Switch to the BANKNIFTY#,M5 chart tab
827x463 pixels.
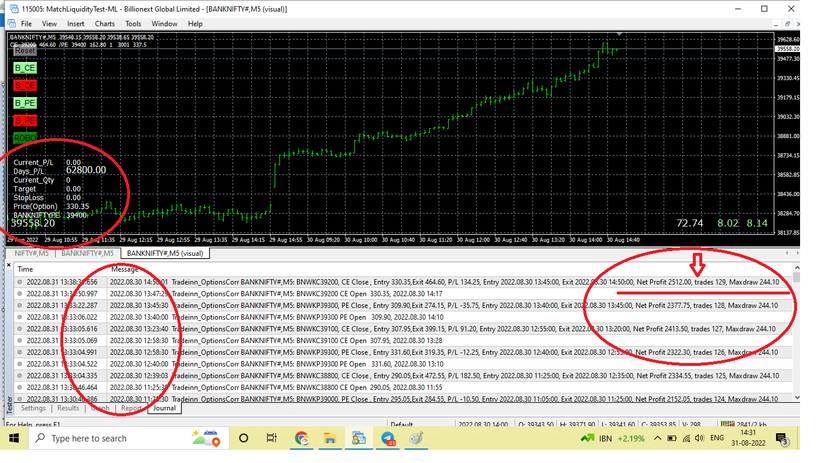point(87,253)
